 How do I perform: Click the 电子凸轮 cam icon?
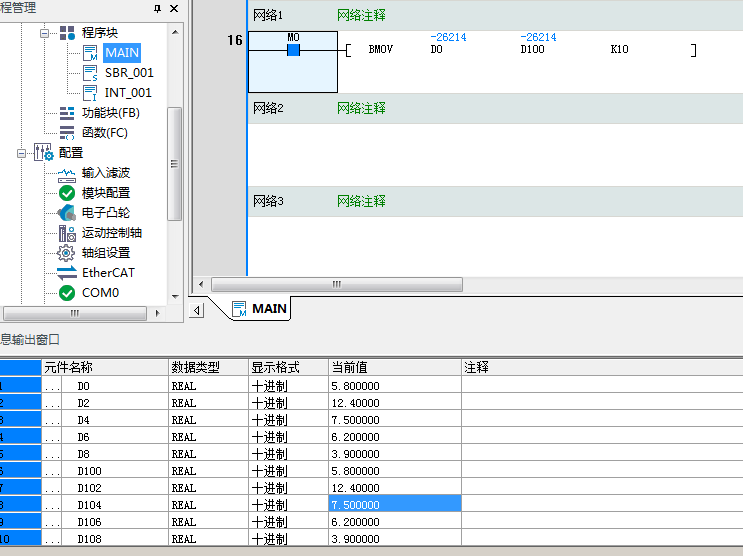tap(67, 212)
